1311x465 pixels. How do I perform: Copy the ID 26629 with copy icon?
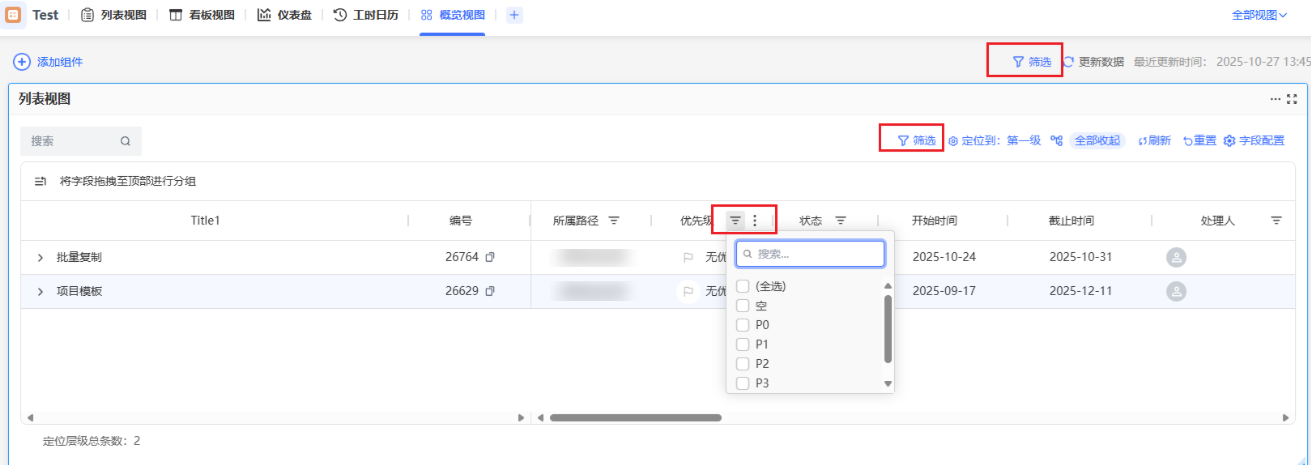coord(490,292)
